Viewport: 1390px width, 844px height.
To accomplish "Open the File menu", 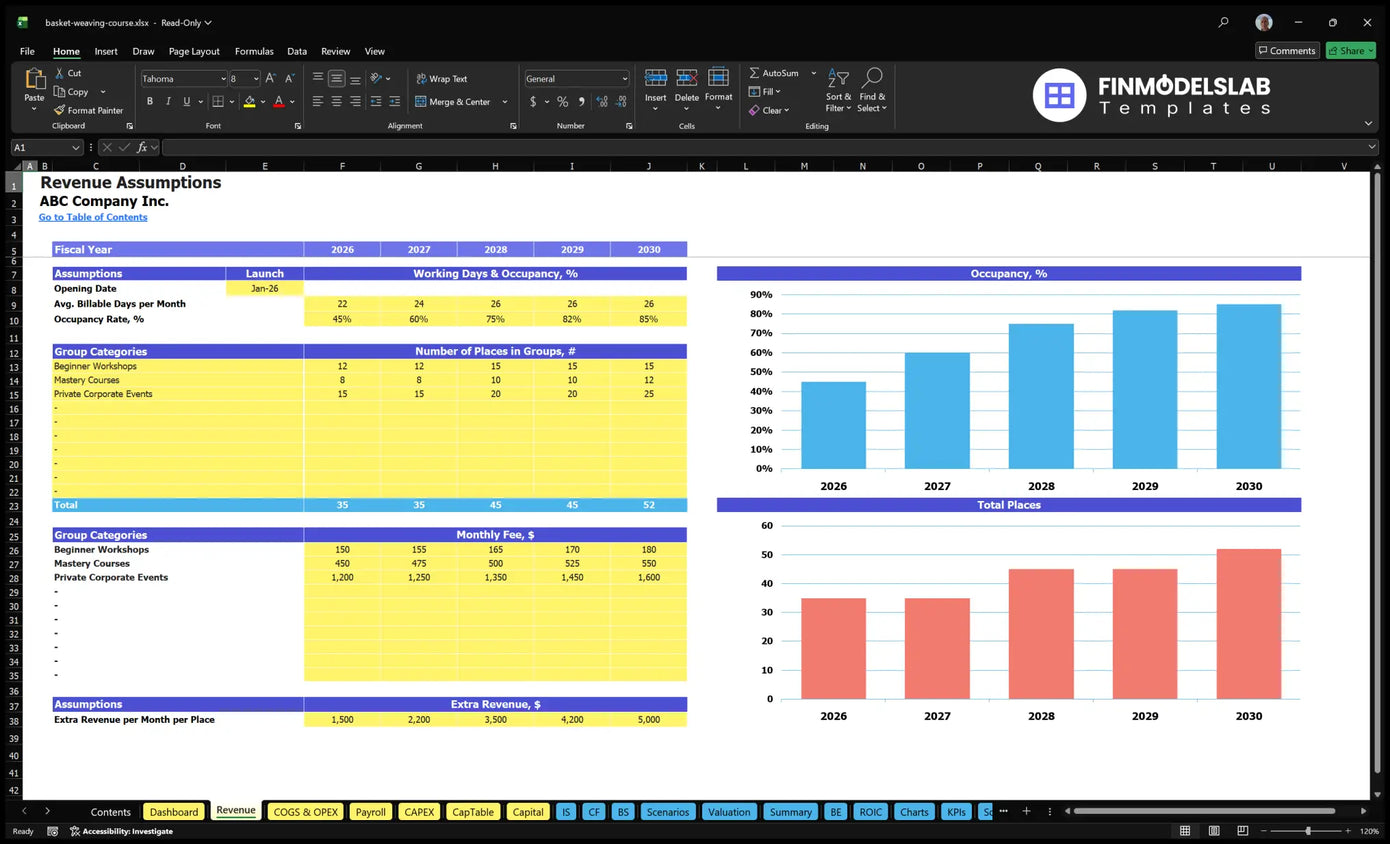I will pos(27,51).
